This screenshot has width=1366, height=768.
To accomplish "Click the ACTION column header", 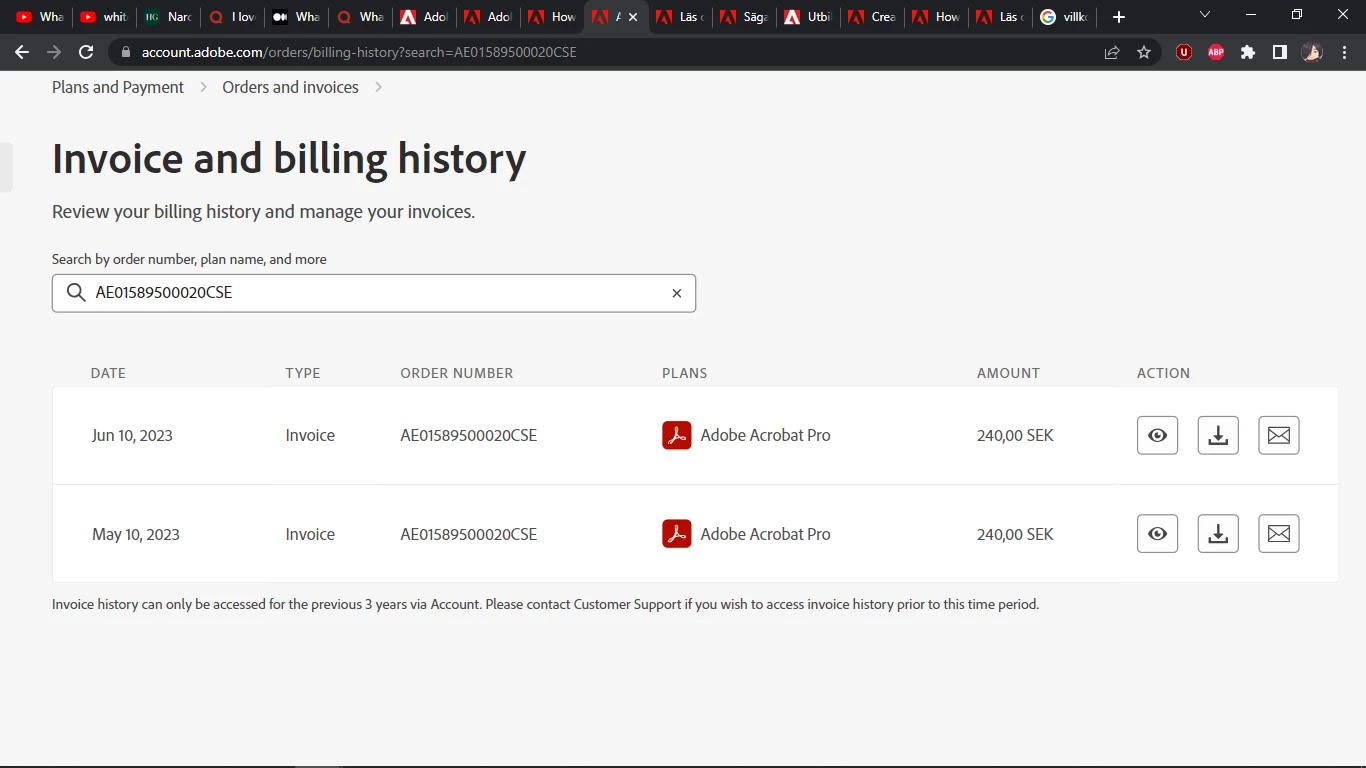I will point(1163,373).
